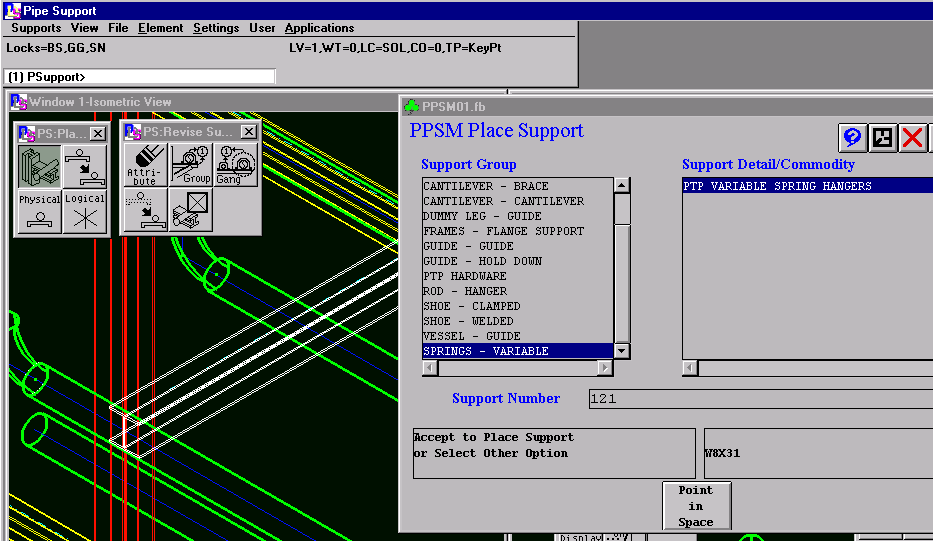Select PTP VARIABLE SPRING HANGERS commodity
The image size is (933, 541).
[778, 186]
